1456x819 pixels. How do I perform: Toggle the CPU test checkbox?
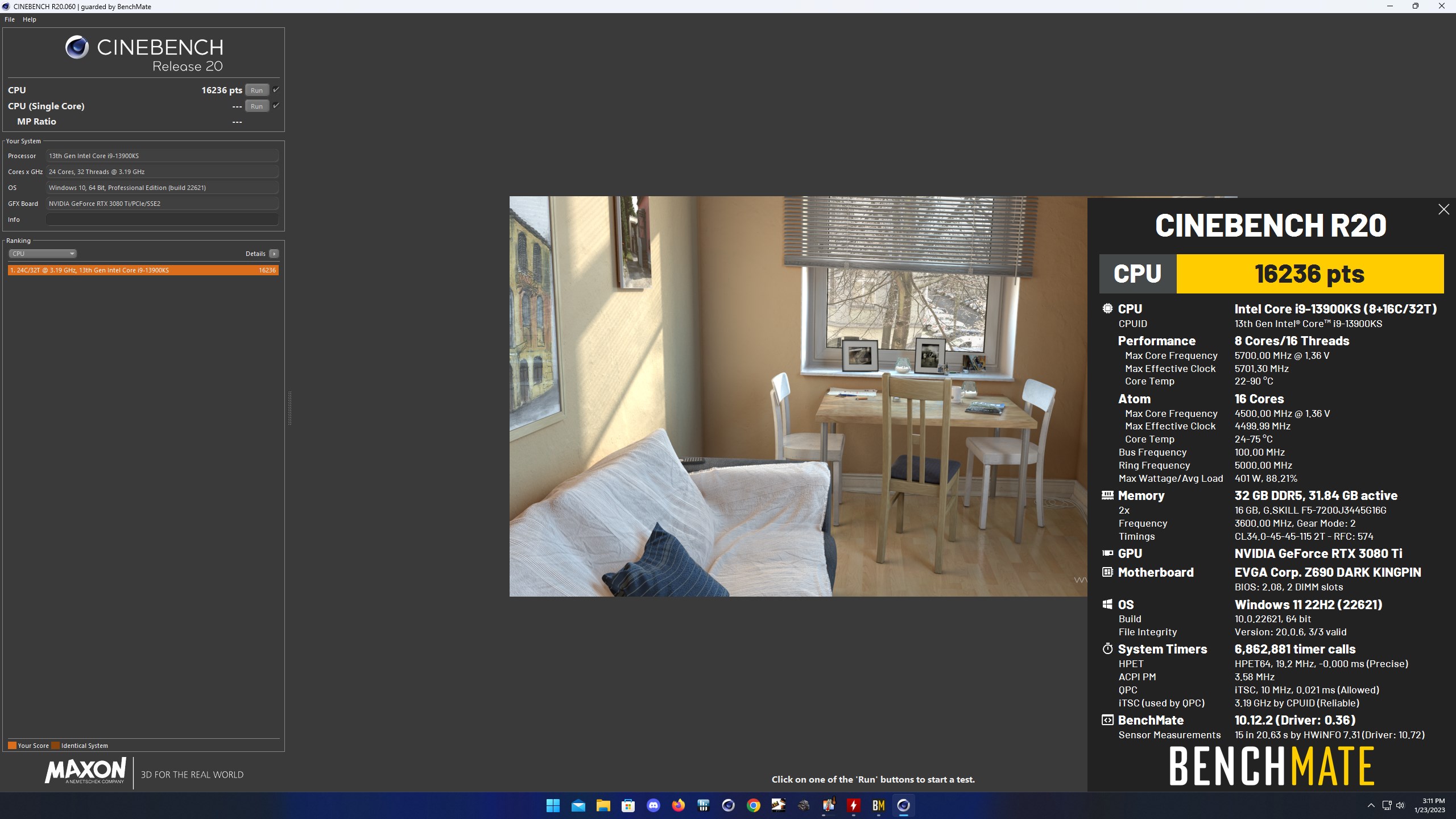[276, 90]
